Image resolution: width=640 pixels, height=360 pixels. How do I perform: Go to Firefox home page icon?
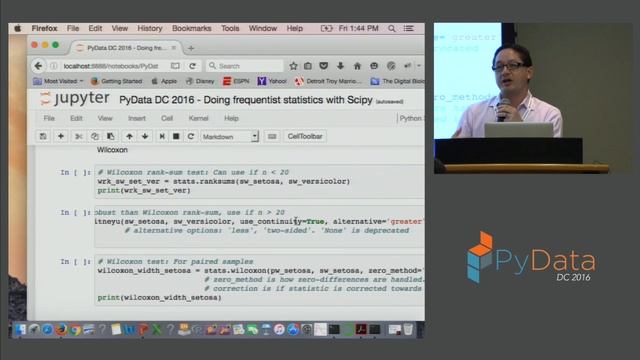(x=358, y=66)
